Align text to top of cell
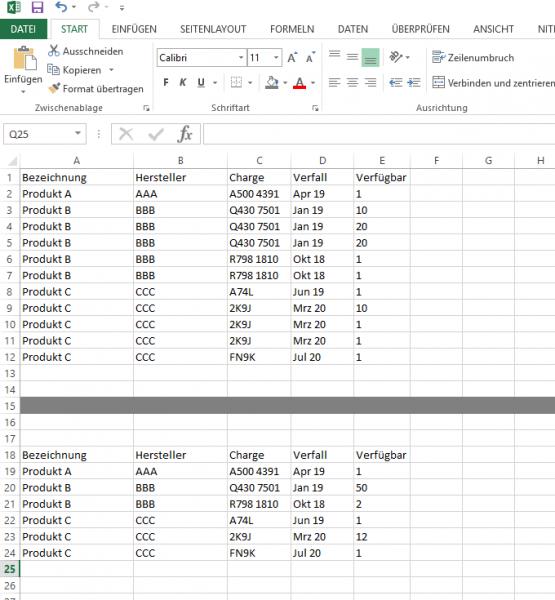 (x=335, y=57)
